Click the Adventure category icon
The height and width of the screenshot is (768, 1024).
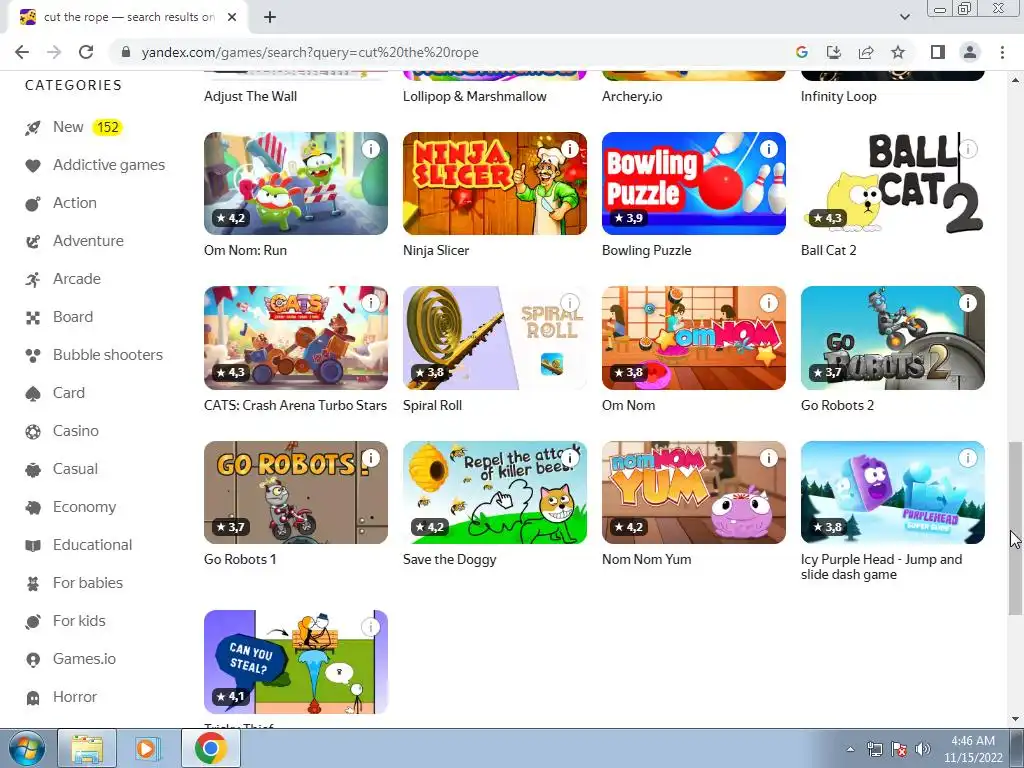[x=33, y=242]
